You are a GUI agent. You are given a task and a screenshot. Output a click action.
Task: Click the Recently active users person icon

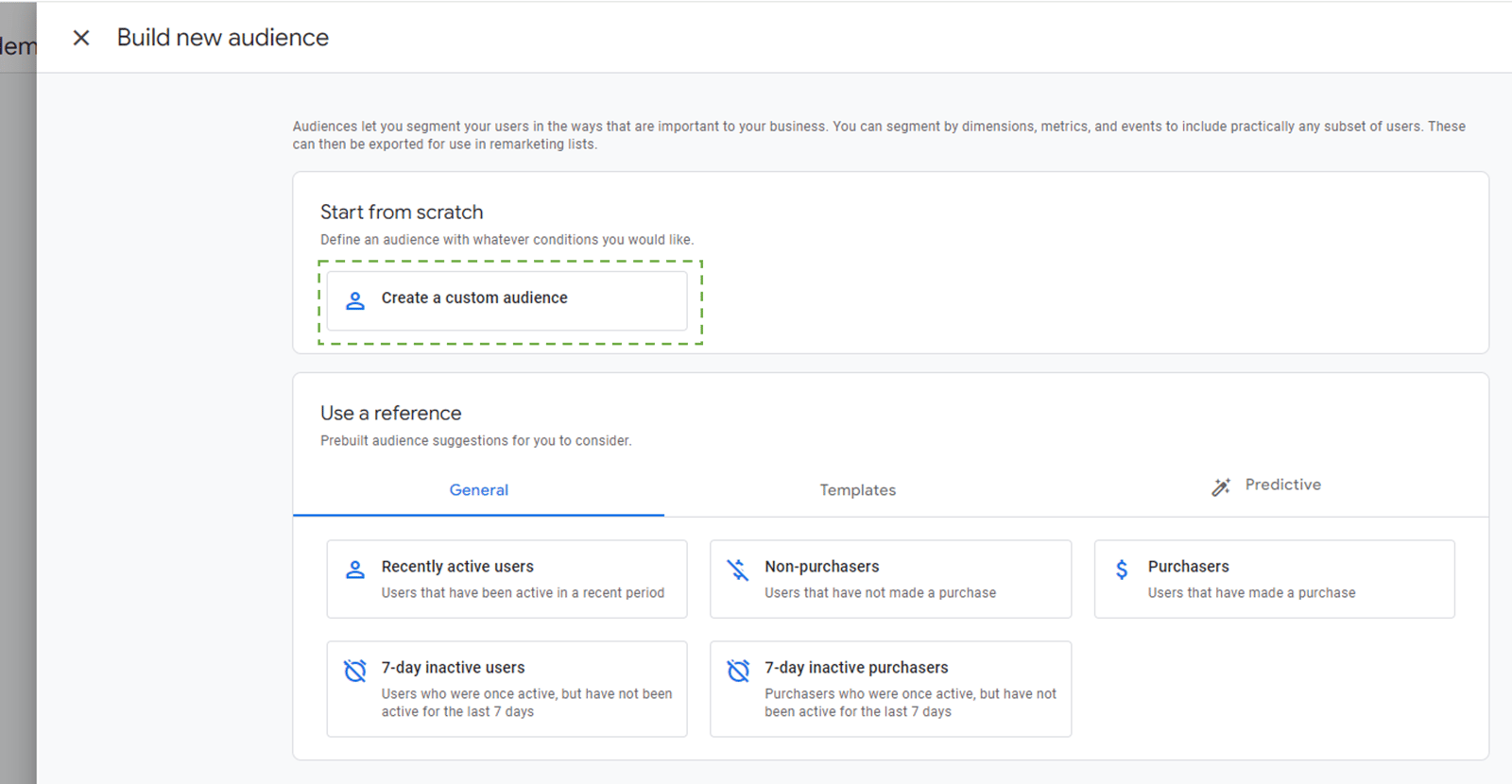(x=355, y=570)
